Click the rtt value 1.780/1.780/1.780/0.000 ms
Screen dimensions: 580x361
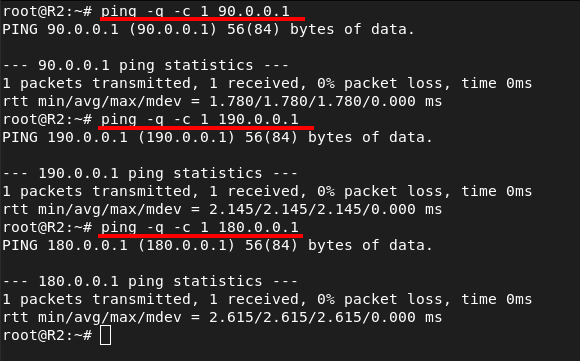(326, 101)
